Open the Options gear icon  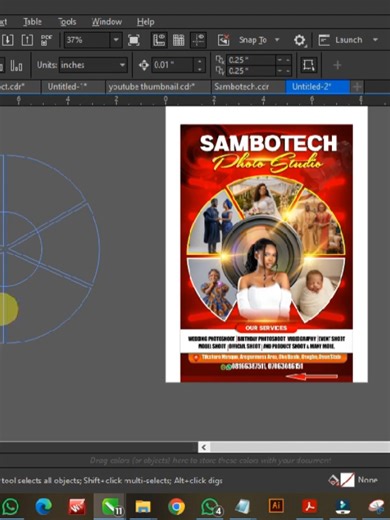coord(299,40)
